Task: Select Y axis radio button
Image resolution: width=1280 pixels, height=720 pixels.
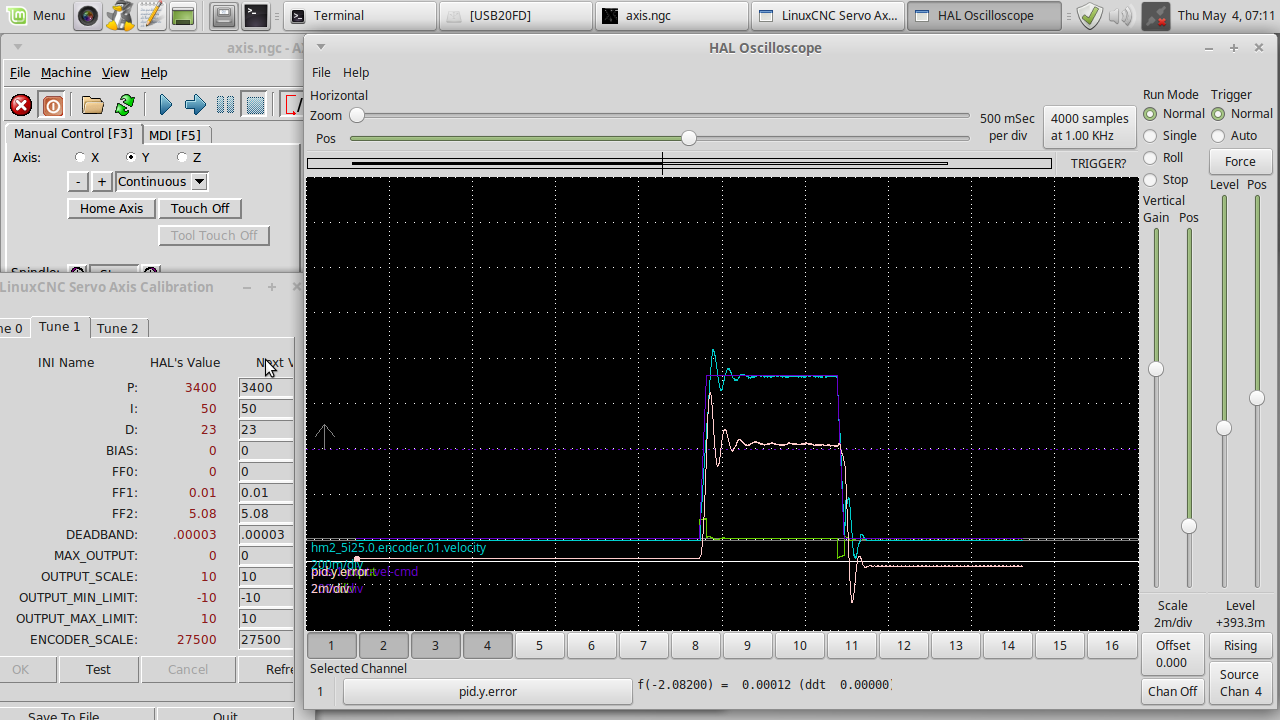Action: 130,157
